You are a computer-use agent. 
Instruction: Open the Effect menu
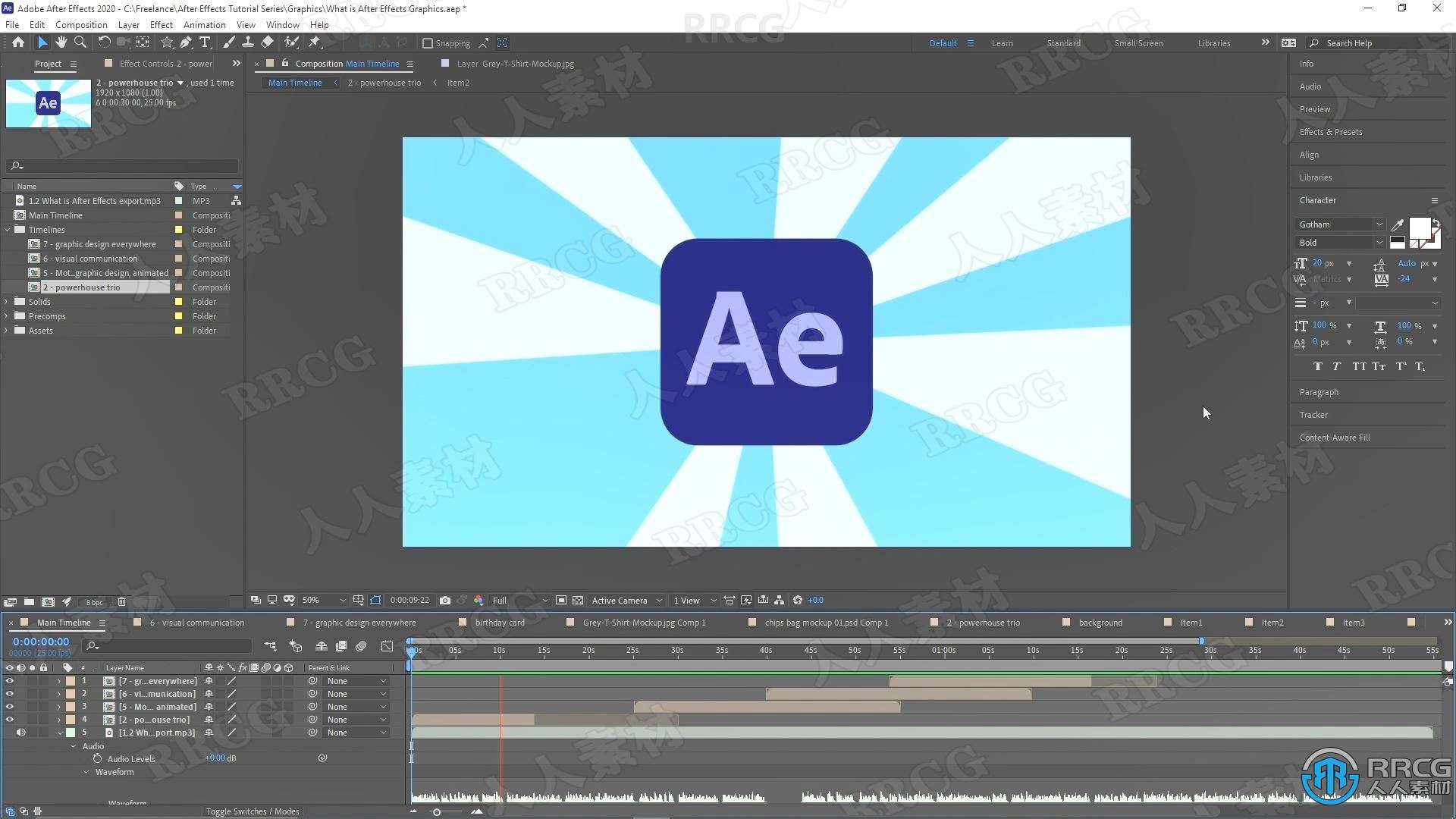(x=161, y=24)
